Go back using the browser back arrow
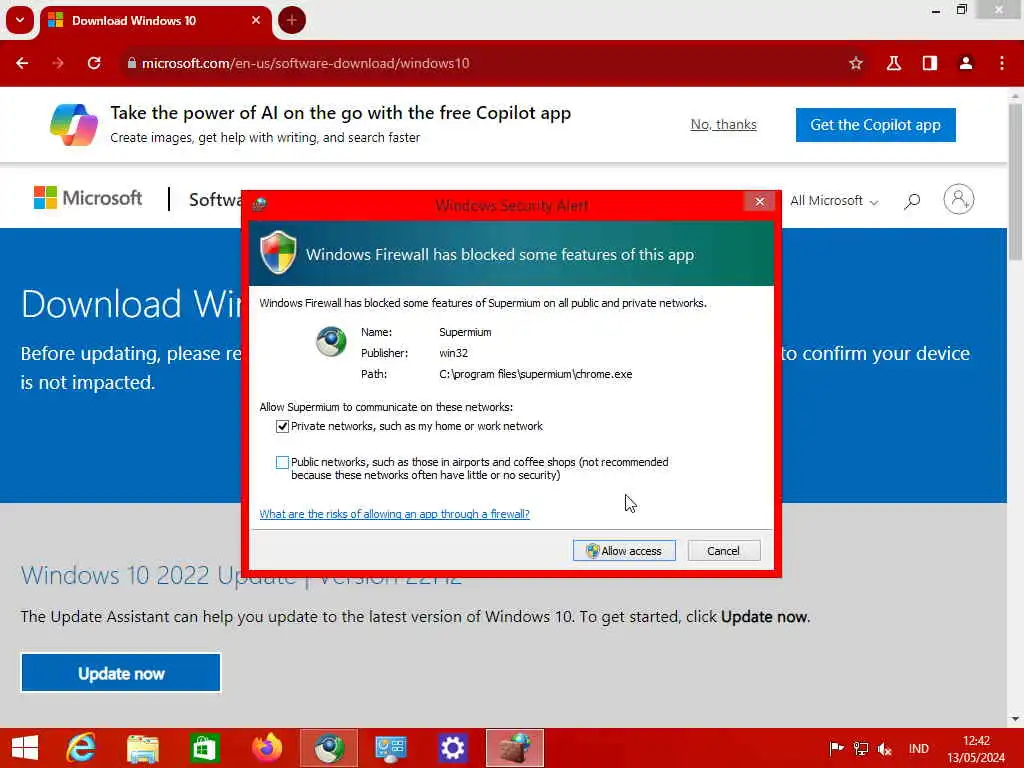 tap(22, 63)
